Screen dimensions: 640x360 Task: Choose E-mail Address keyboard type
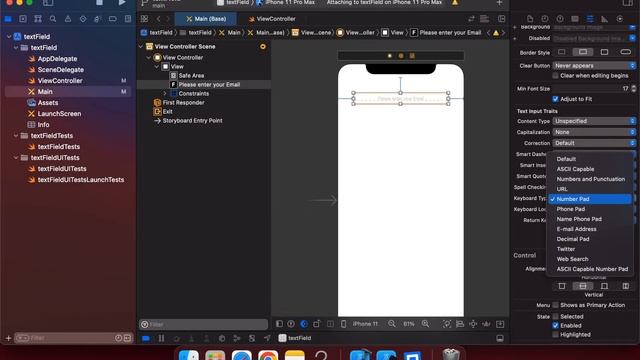589,229
